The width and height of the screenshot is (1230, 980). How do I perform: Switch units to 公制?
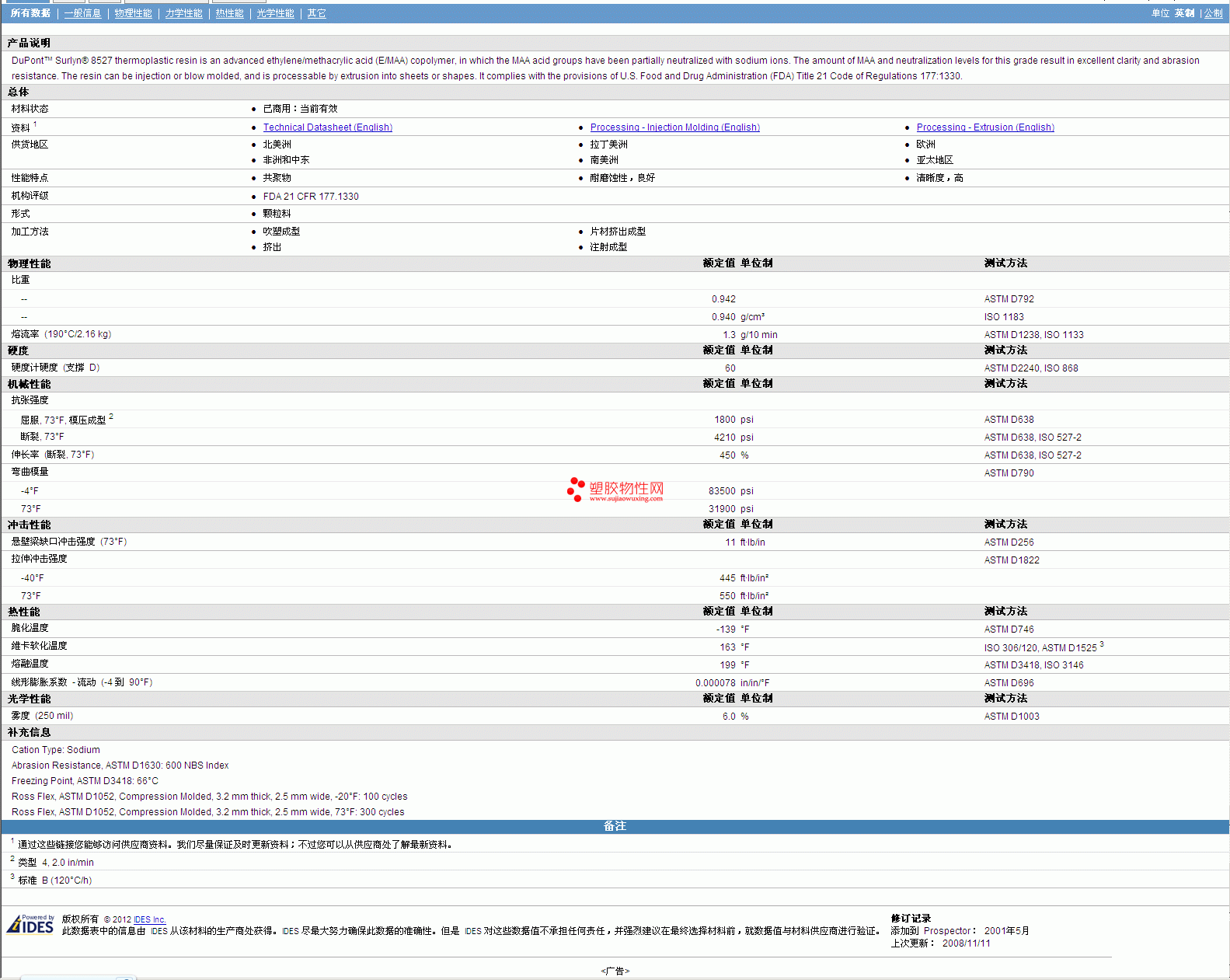point(1213,13)
